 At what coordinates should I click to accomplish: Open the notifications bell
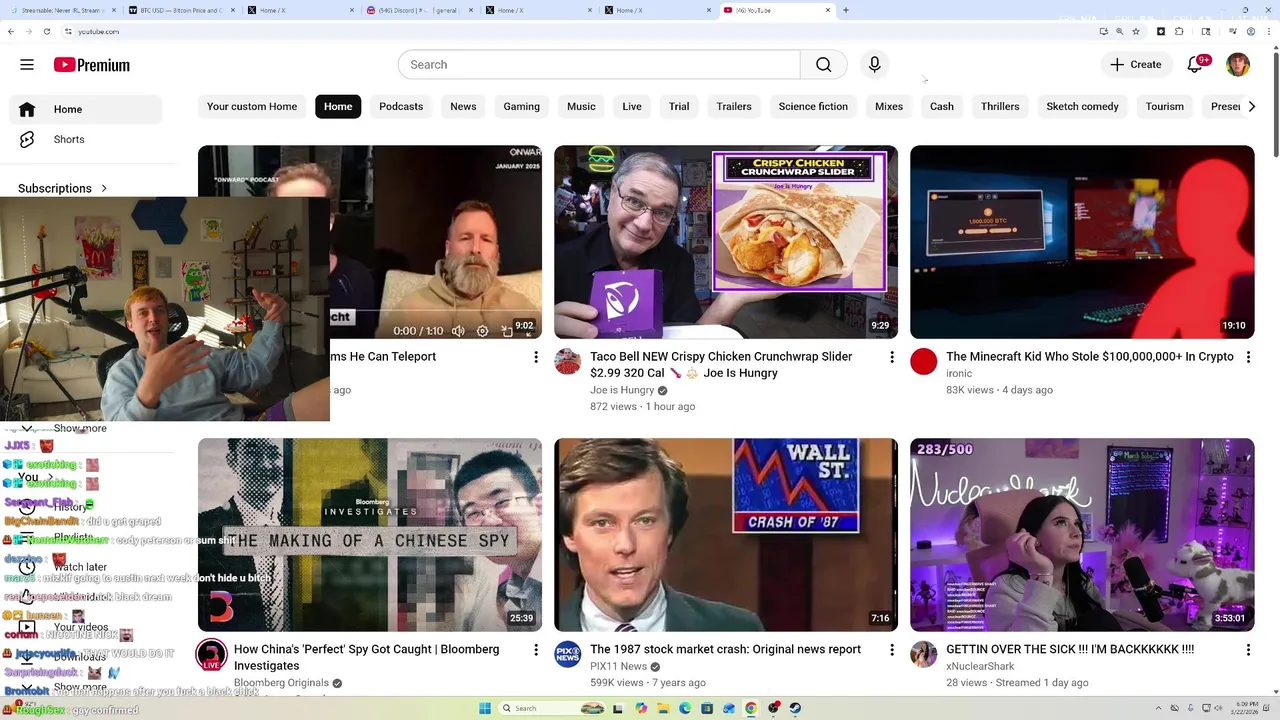(1195, 65)
